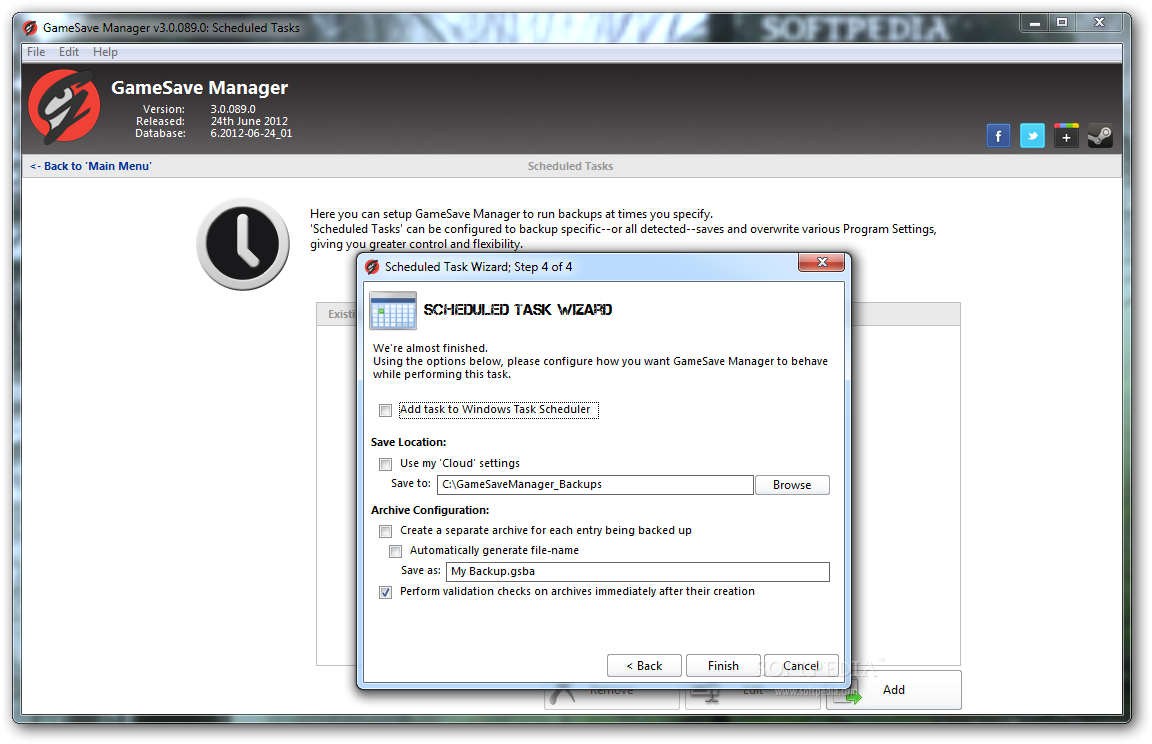Click the 'Archive Configuration:' heading
1152x744 pixels.
click(x=430, y=510)
